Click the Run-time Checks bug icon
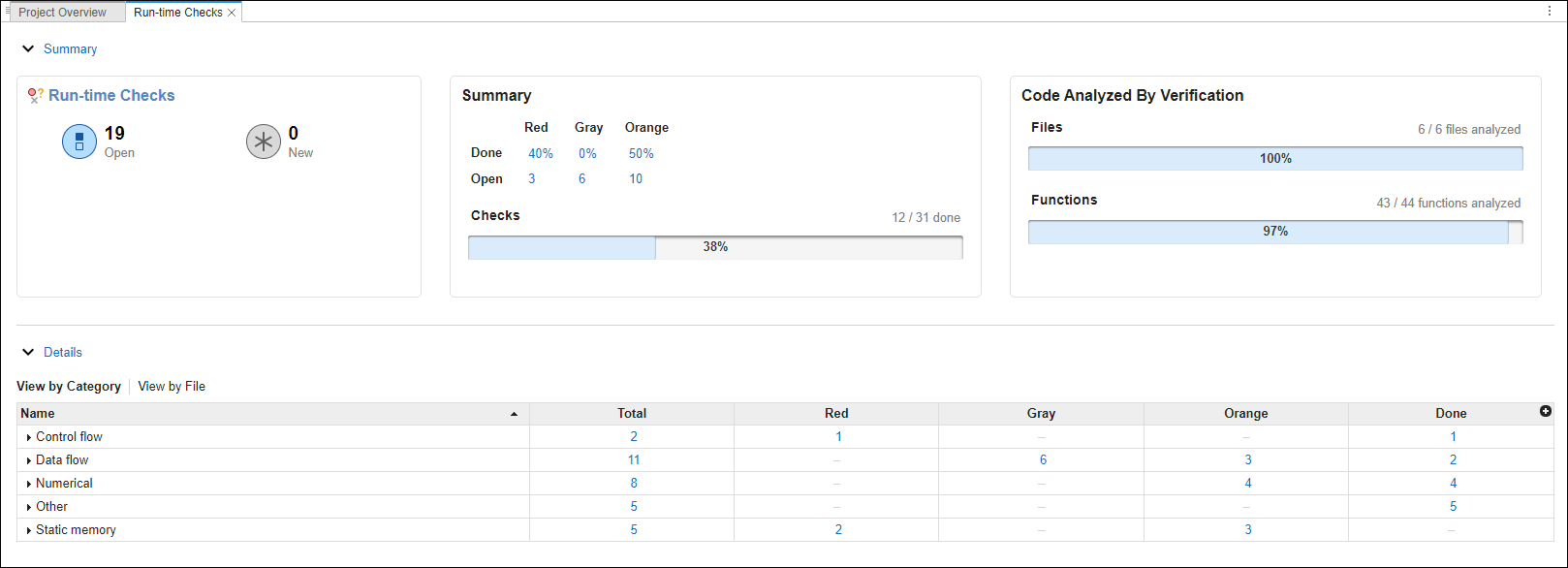The width and height of the screenshot is (1568, 568). [x=35, y=95]
